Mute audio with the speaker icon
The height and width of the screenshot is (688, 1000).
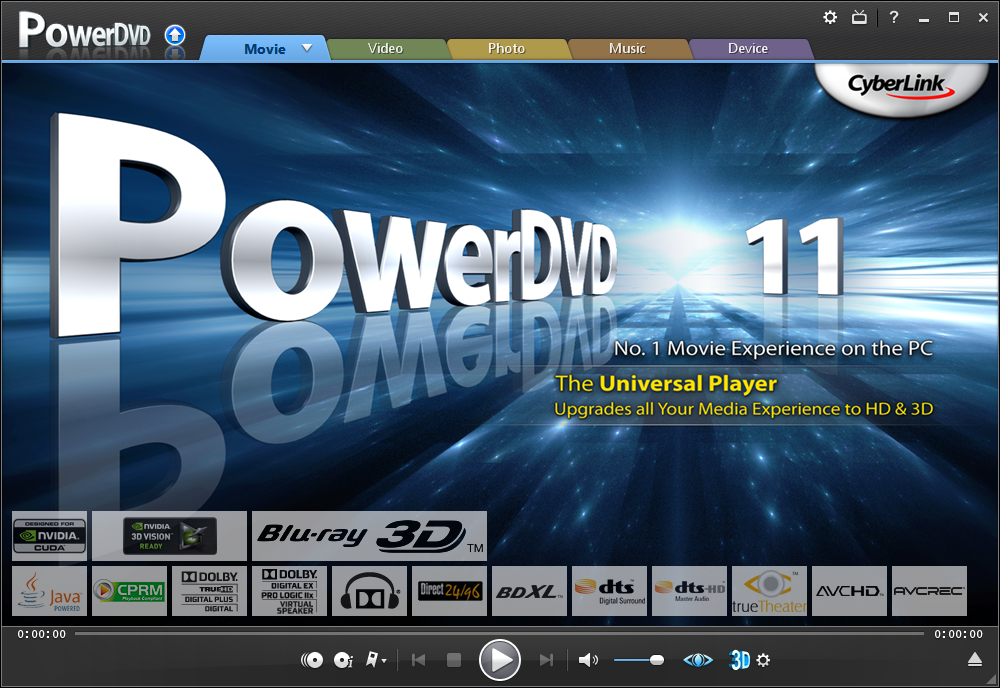(588, 660)
